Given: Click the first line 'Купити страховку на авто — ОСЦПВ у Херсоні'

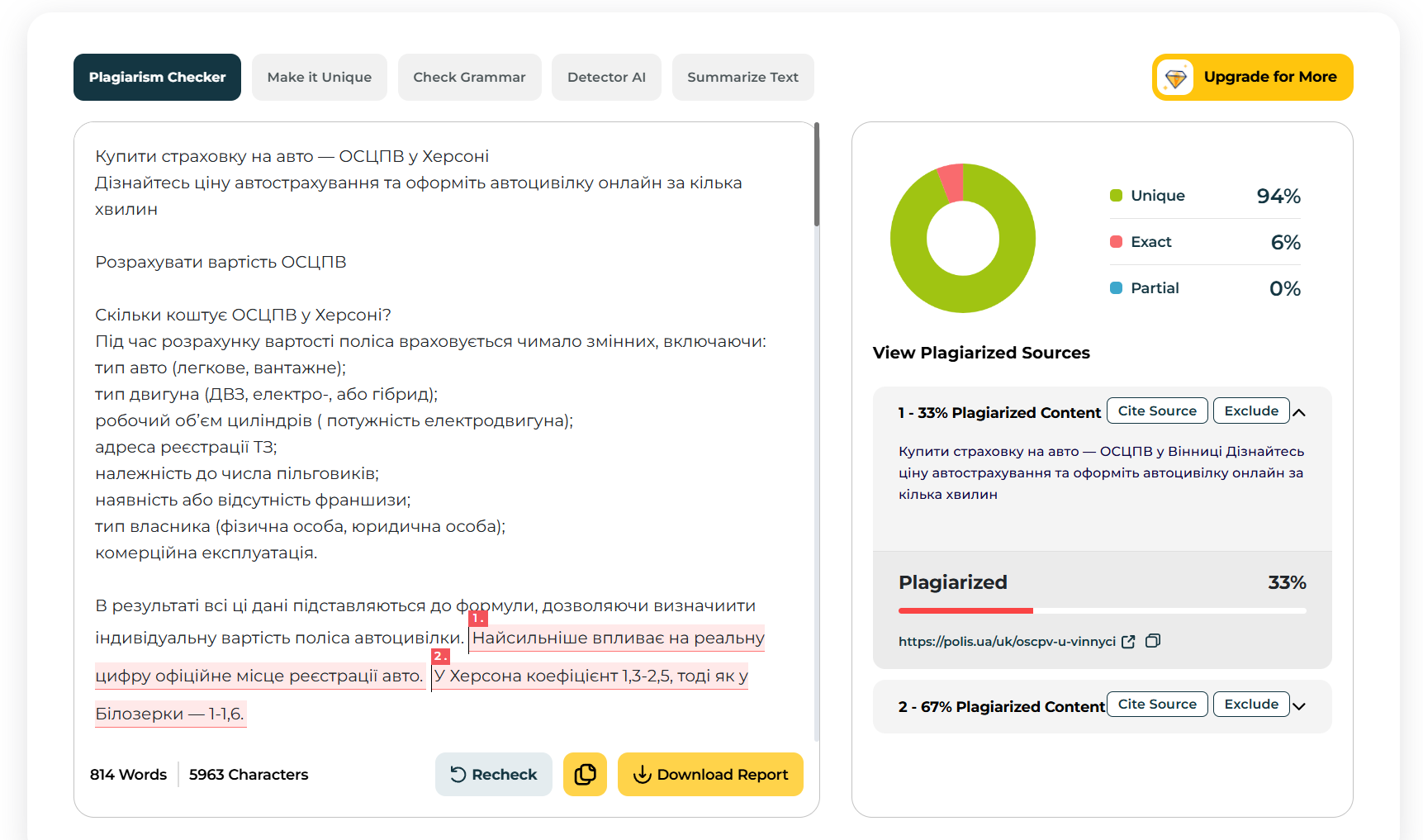Looking at the screenshot, I should (x=292, y=156).
